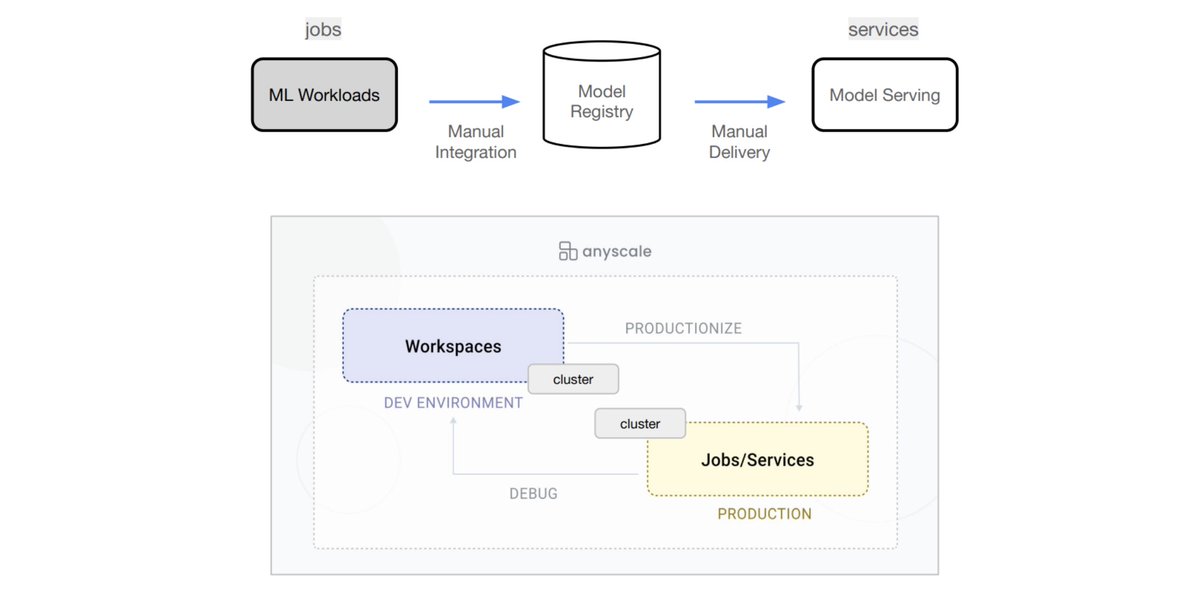Click the Jobs/Services node

coord(757,460)
